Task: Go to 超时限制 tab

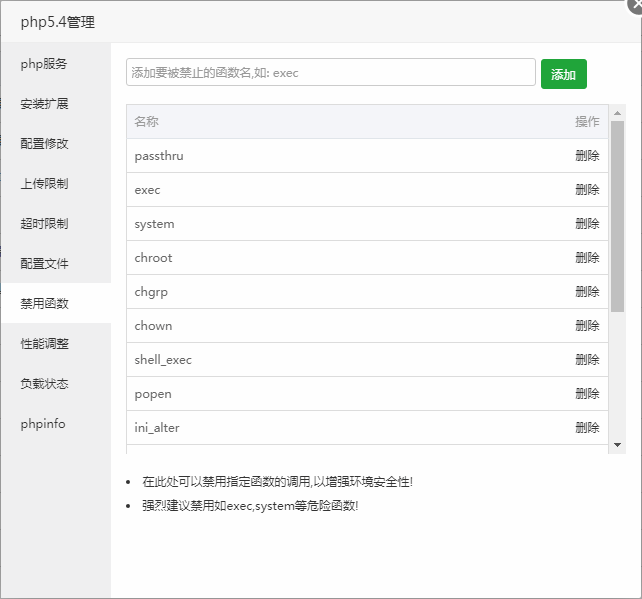Action: click(x=44, y=224)
